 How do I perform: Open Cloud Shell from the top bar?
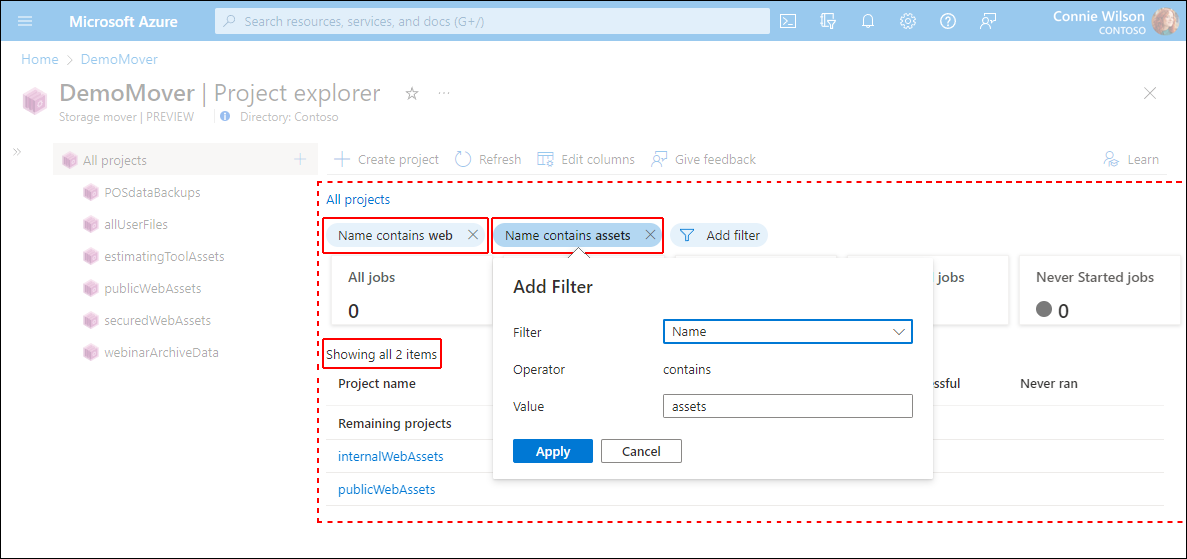788,21
